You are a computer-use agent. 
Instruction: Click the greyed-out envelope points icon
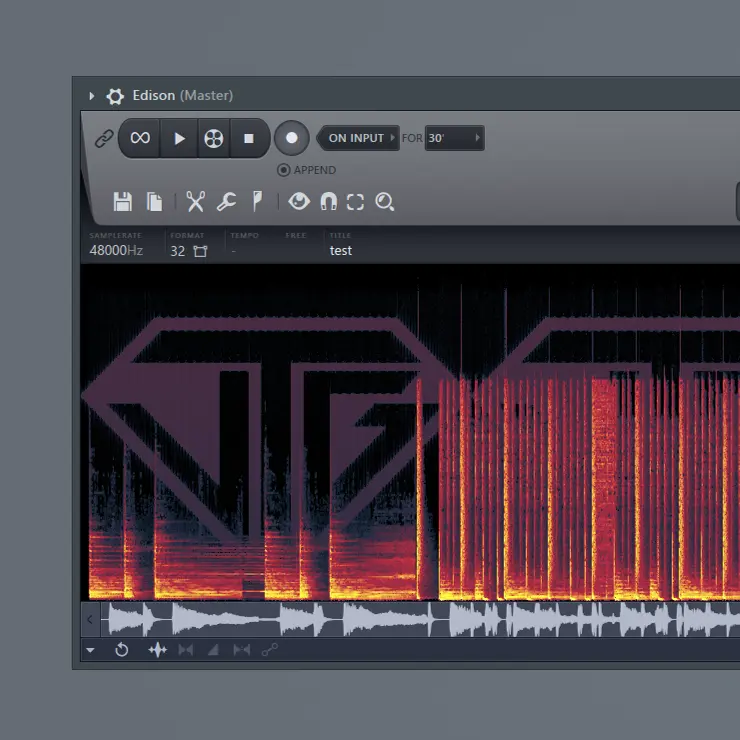(270, 650)
